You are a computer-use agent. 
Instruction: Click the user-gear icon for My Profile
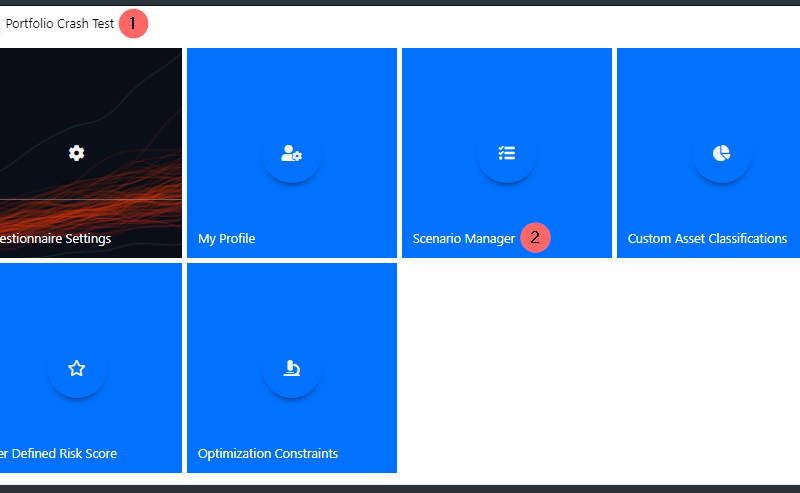(292, 153)
